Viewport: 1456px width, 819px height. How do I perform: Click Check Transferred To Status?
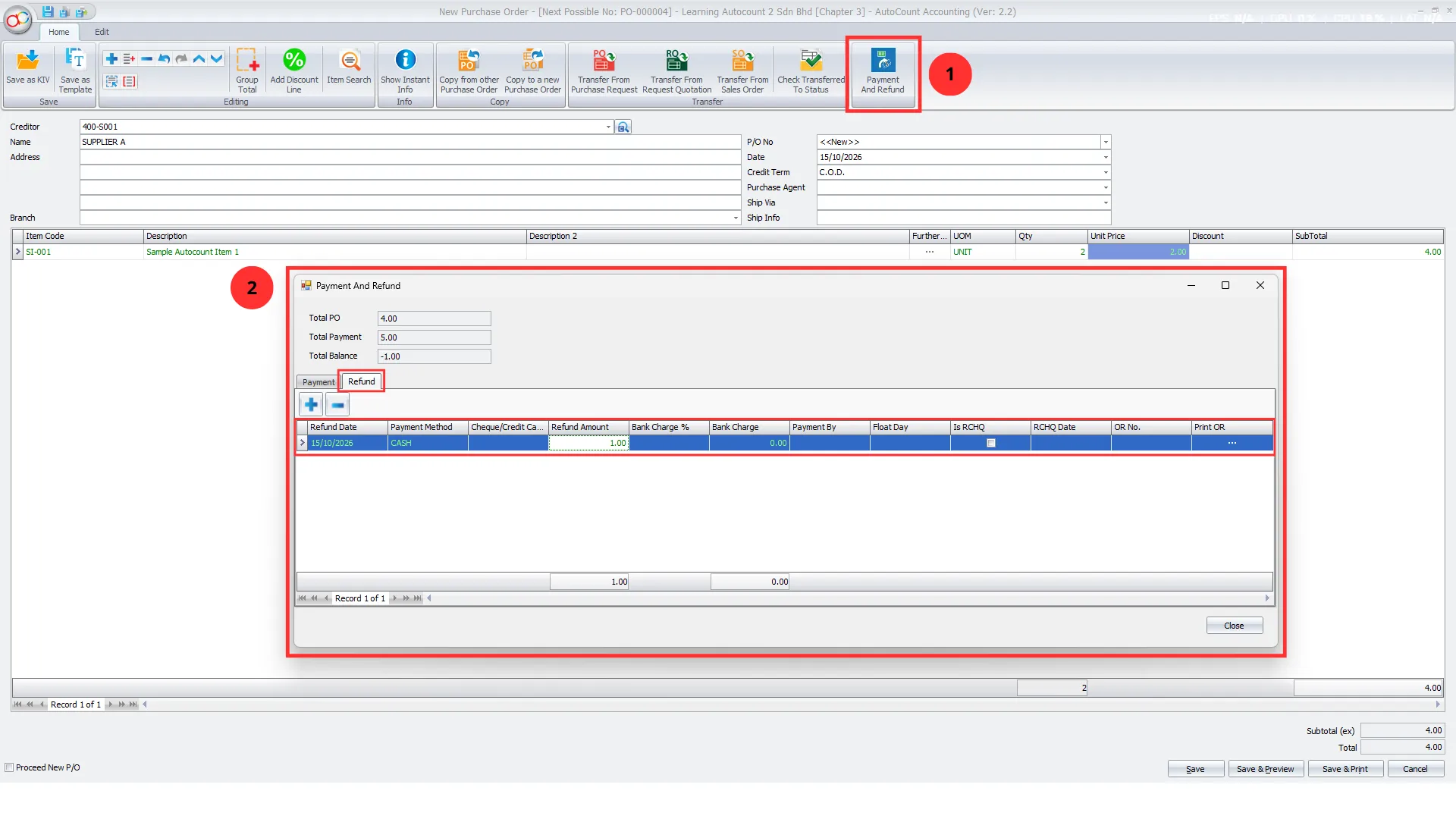coord(811,70)
